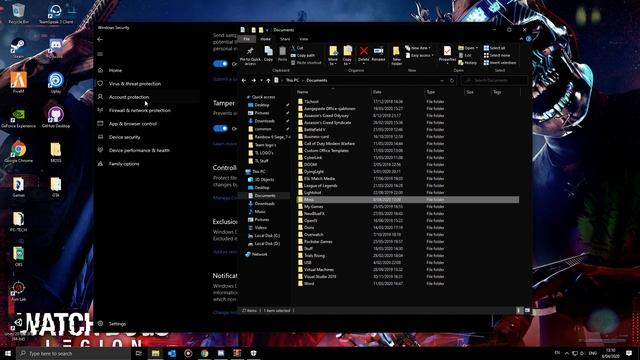Screen dimensions: 640x360
Task: Open Recycle Bin on desktop
Action: click(18, 14)
